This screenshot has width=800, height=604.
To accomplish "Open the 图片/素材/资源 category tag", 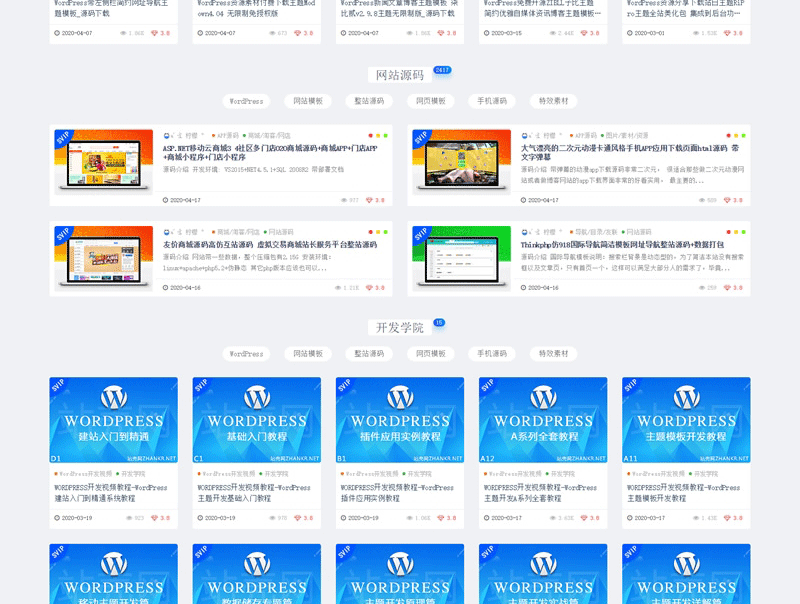I will coord(625,136).
